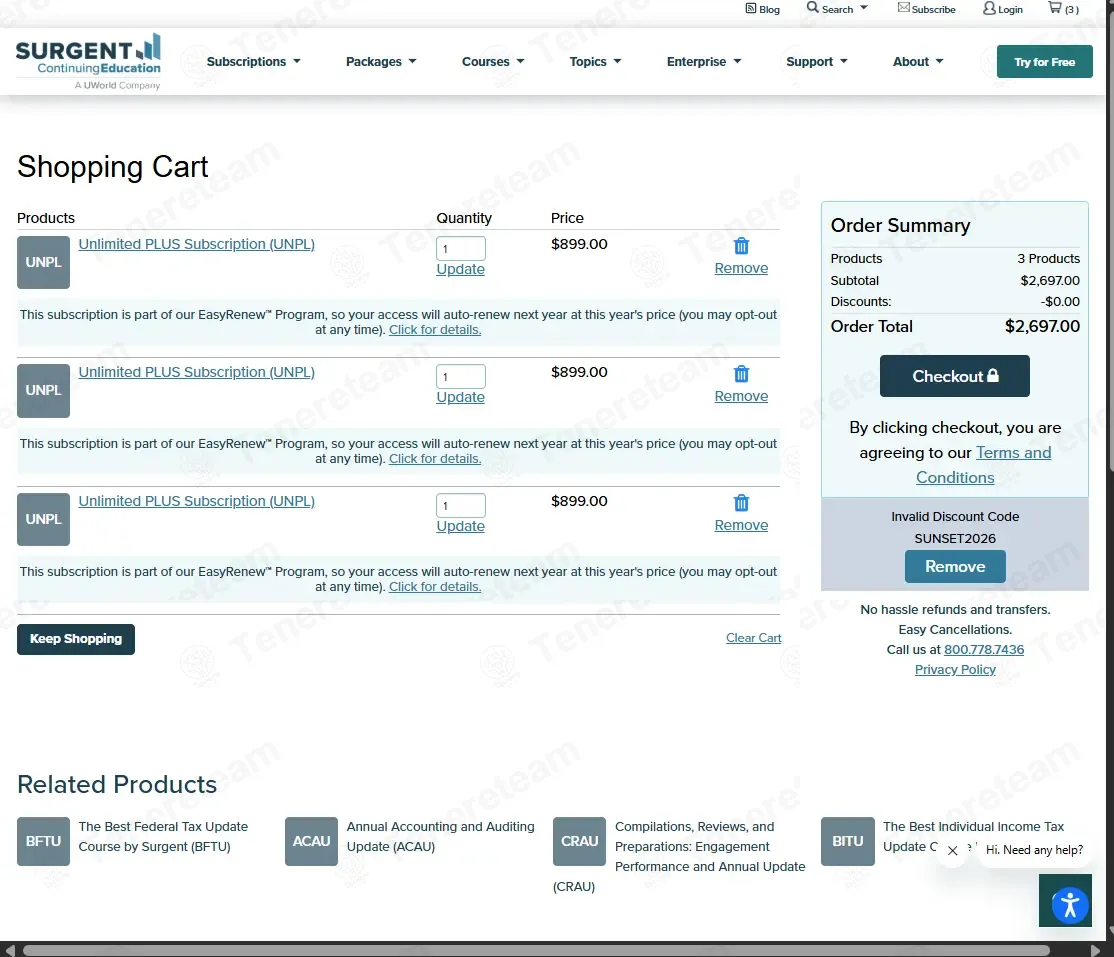This screenshot has height=957, width=1114.
Task: Open the Blog link icon in top bar
Action: click(x=750, y=9)
